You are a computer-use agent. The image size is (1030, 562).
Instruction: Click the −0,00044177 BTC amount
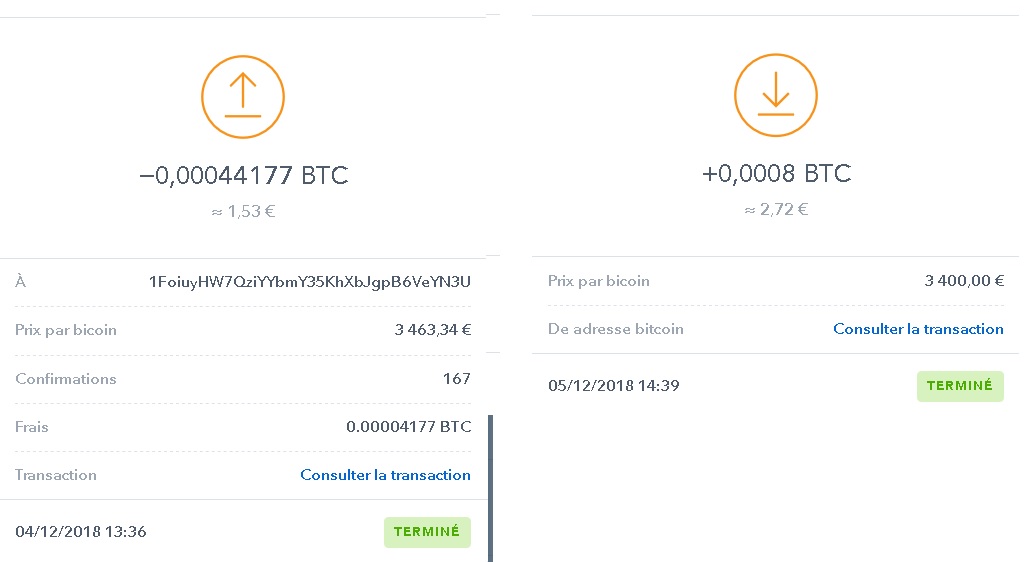click(244, 175)
